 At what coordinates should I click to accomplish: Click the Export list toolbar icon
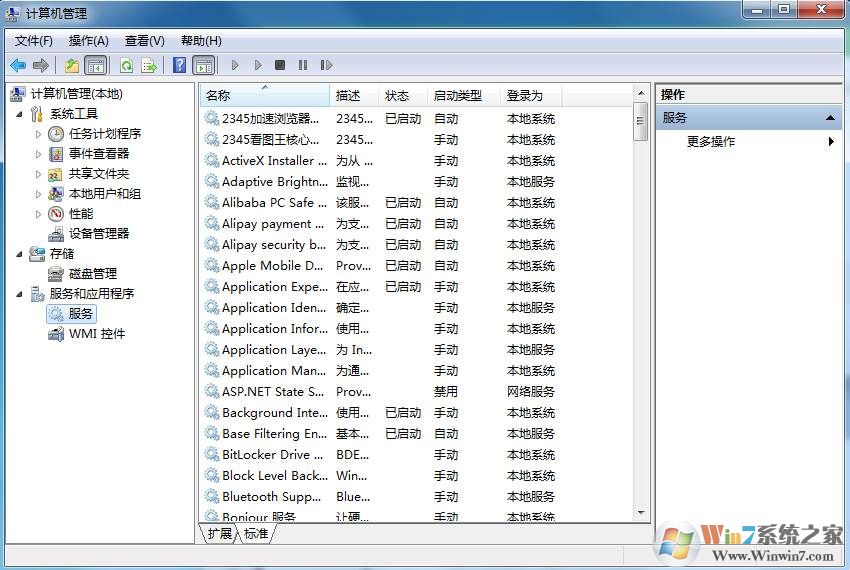pyautogui.click(x=149, y=65)
